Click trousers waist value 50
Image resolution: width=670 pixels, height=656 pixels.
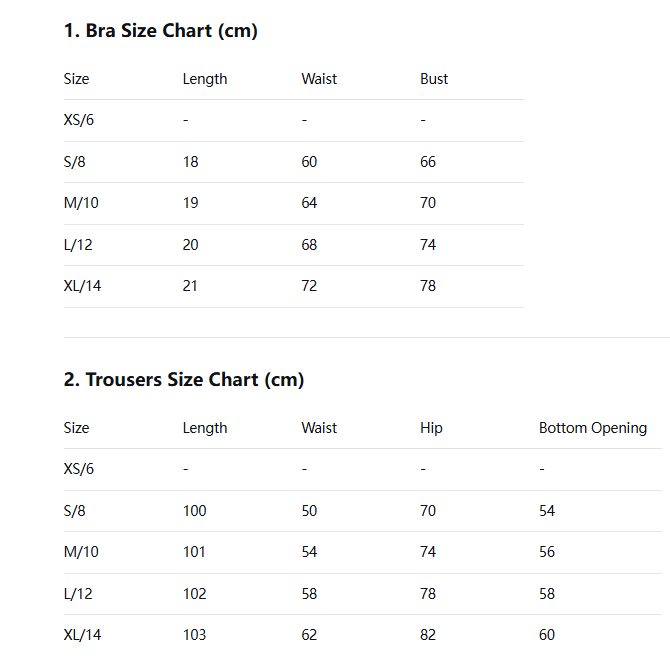[309, 511]
